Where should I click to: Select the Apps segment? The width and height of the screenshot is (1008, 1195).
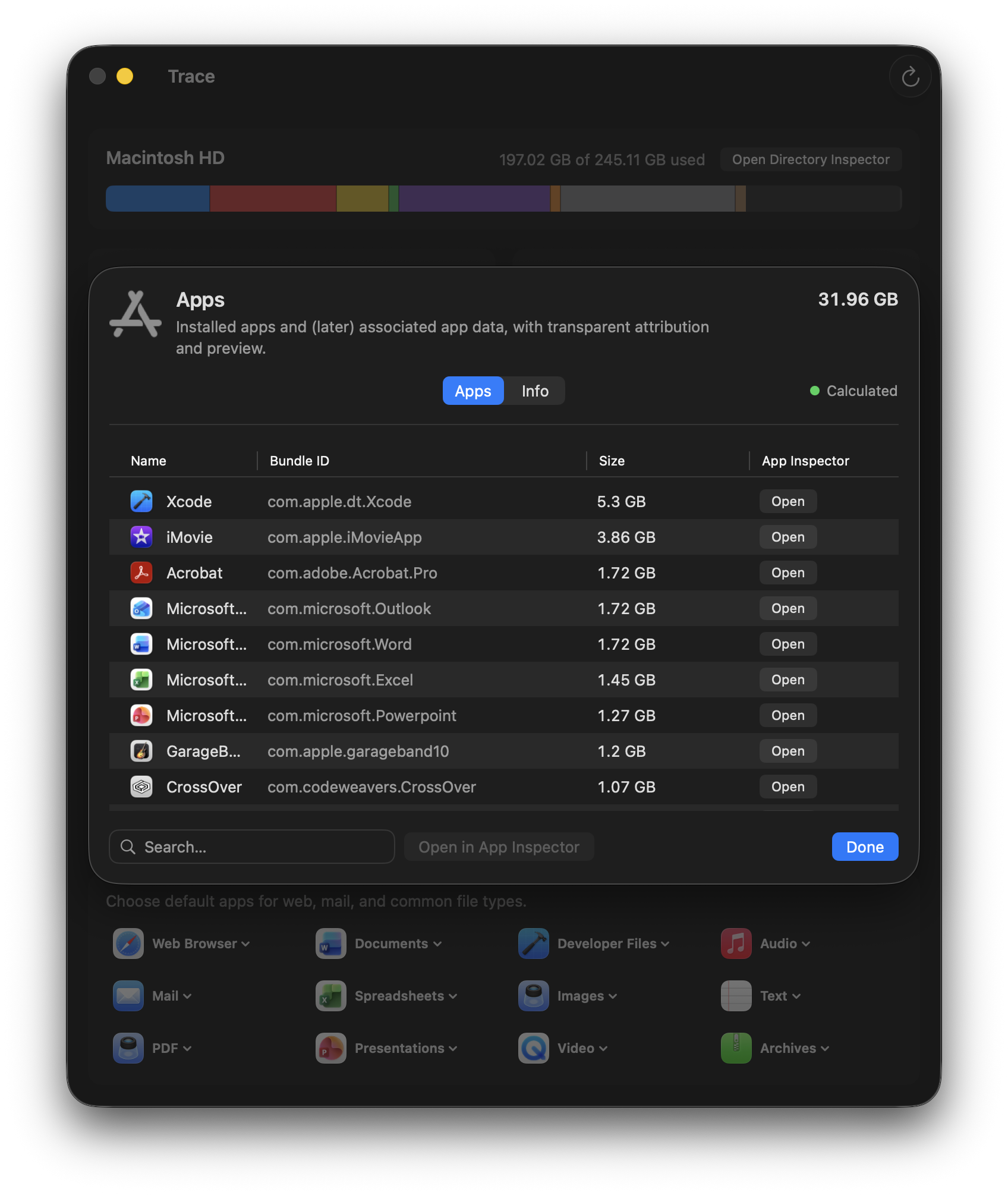tap(472, 391)
